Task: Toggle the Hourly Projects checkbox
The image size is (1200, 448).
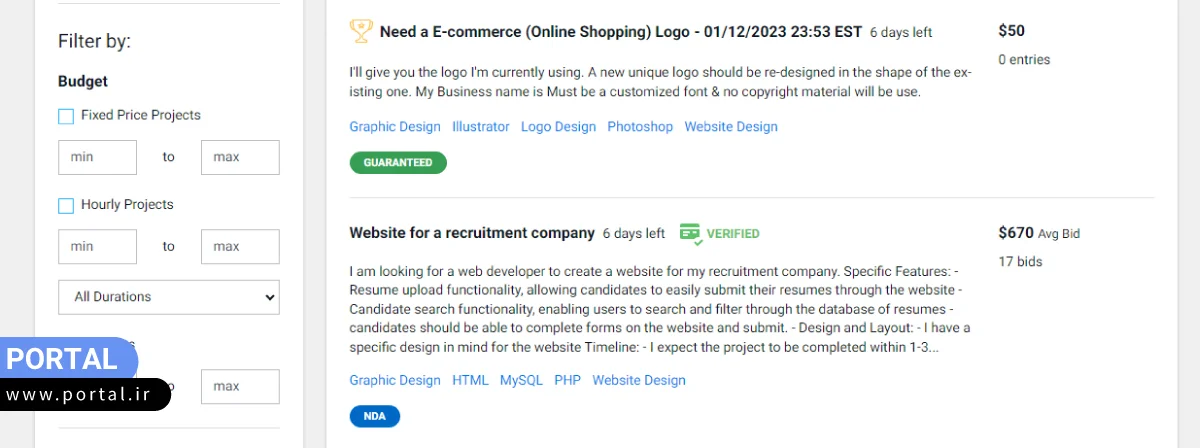Action: (66, 205)
